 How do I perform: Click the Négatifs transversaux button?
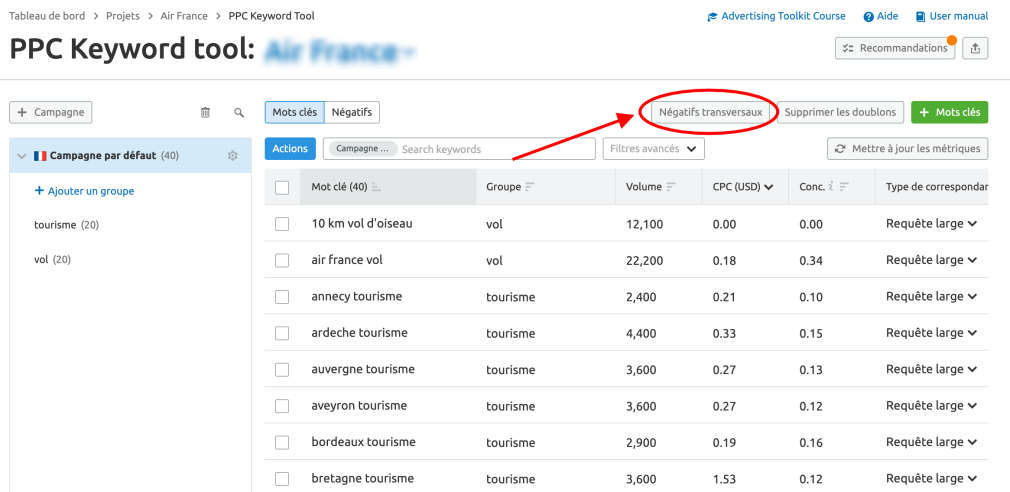coord(710,112)
